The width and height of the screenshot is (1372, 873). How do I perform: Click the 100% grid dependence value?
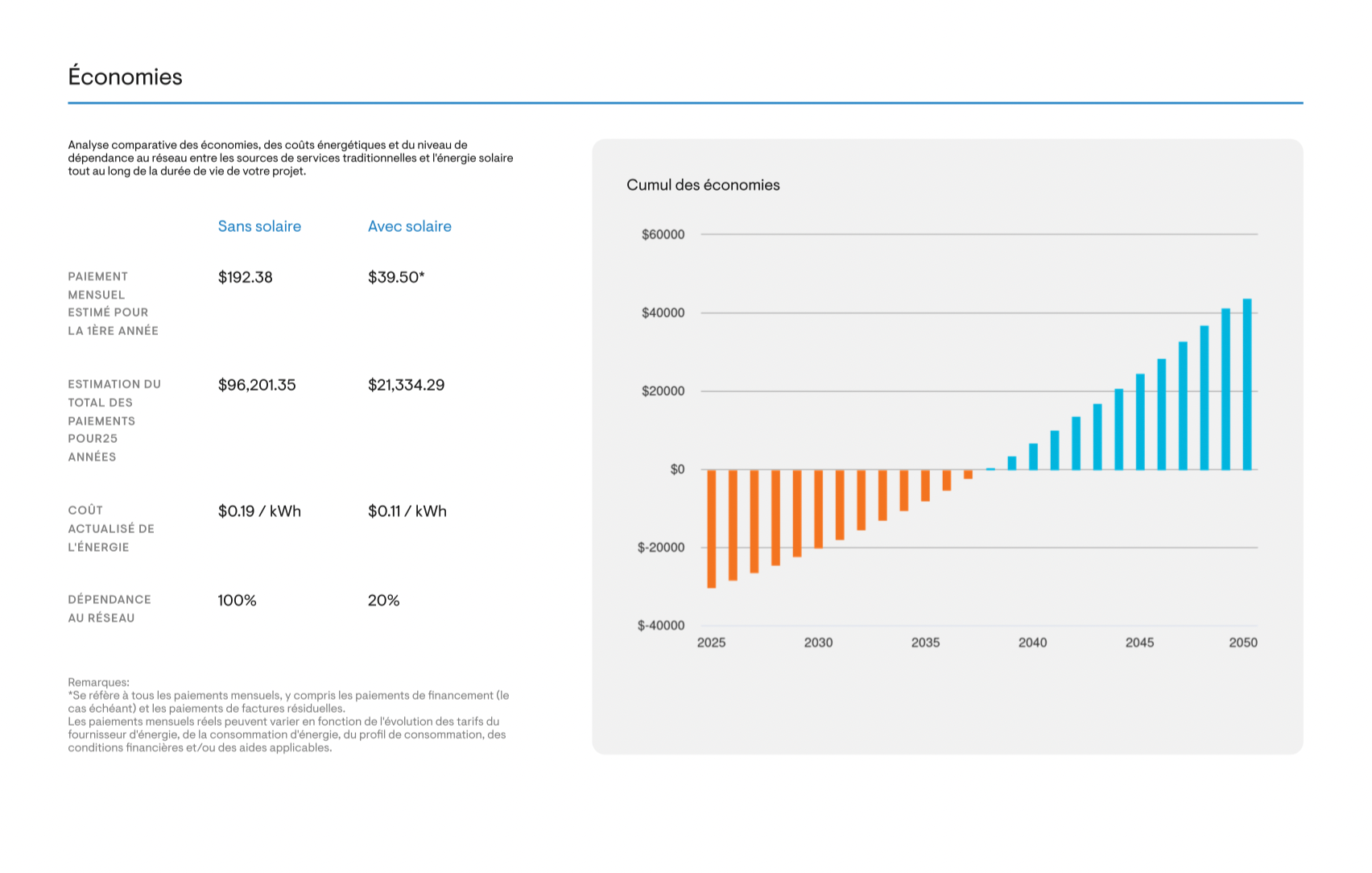pos(237,601)
